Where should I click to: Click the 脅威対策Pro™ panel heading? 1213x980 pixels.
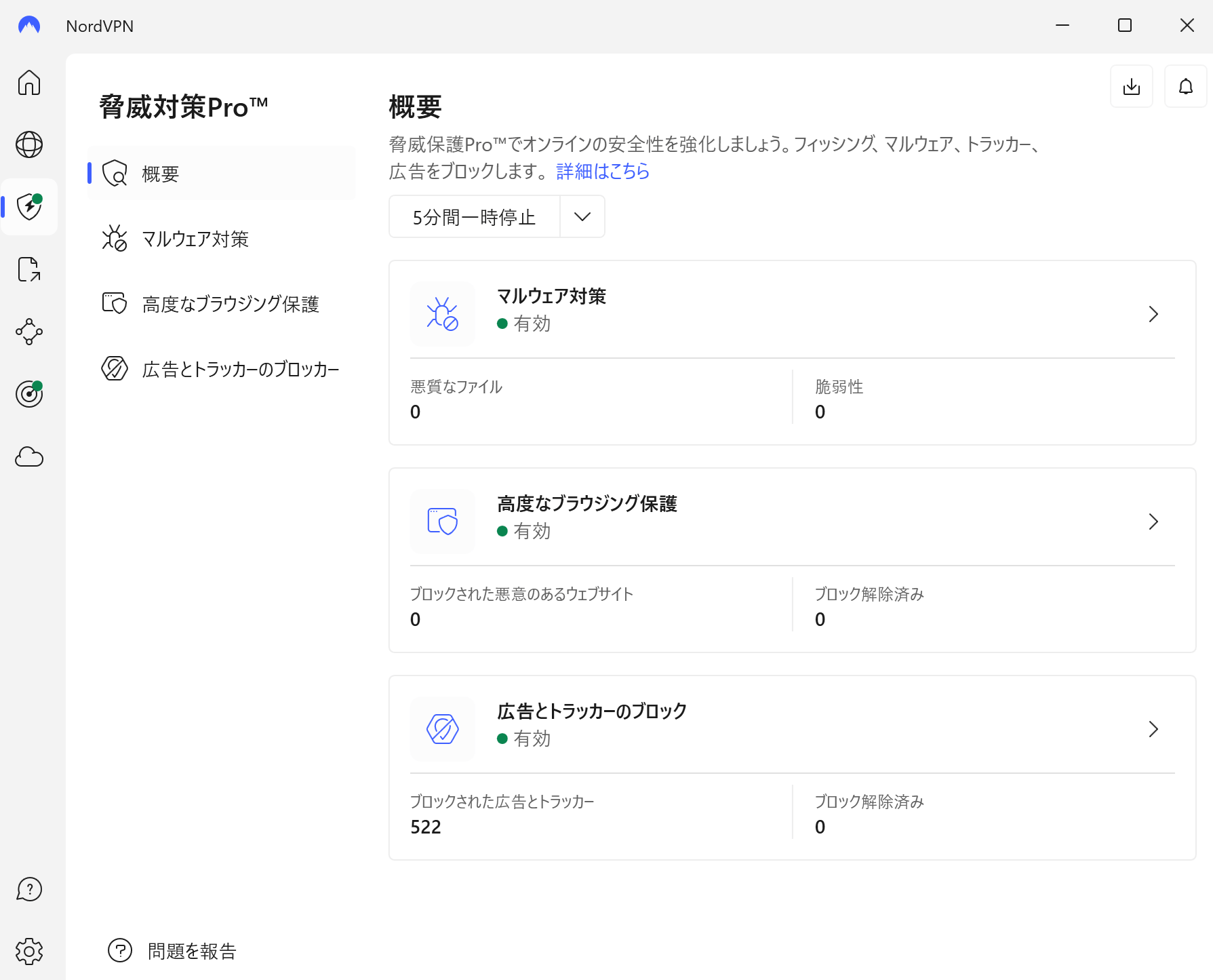[x=184, y=107]
